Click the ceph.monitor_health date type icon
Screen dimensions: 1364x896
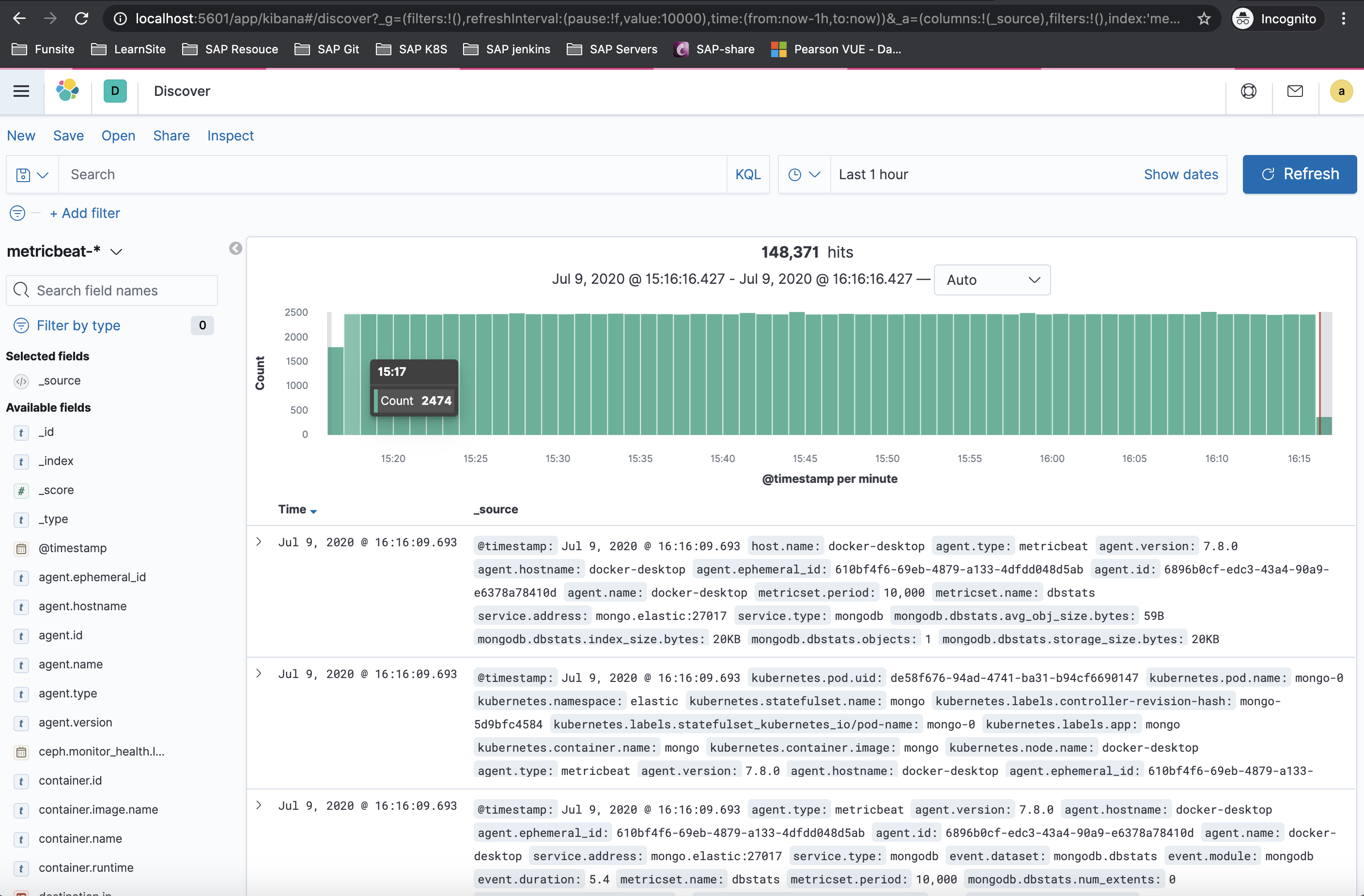tap(21, 752)
